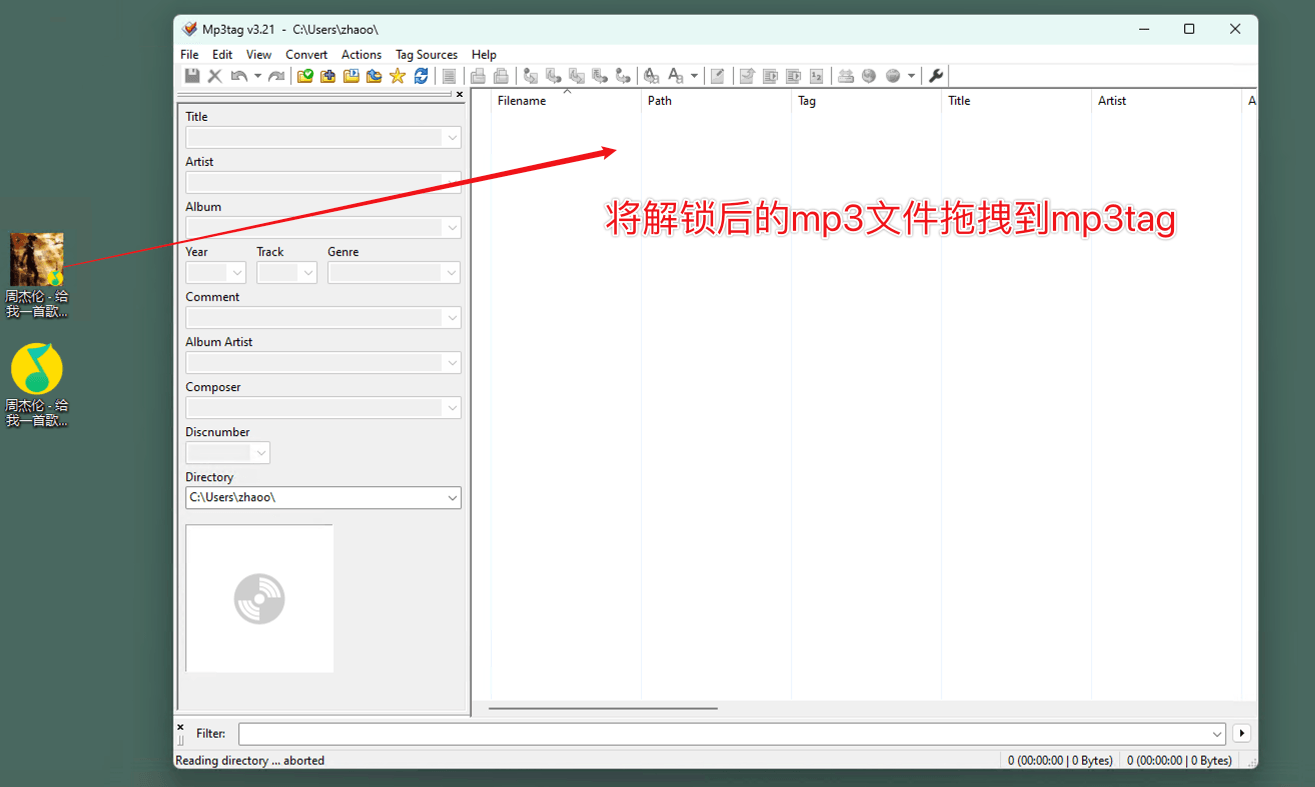Image resolution: width=1315 pixels, height=787 pixels.
Task: Sort by the Artist column header
Action: [1166, 101]
